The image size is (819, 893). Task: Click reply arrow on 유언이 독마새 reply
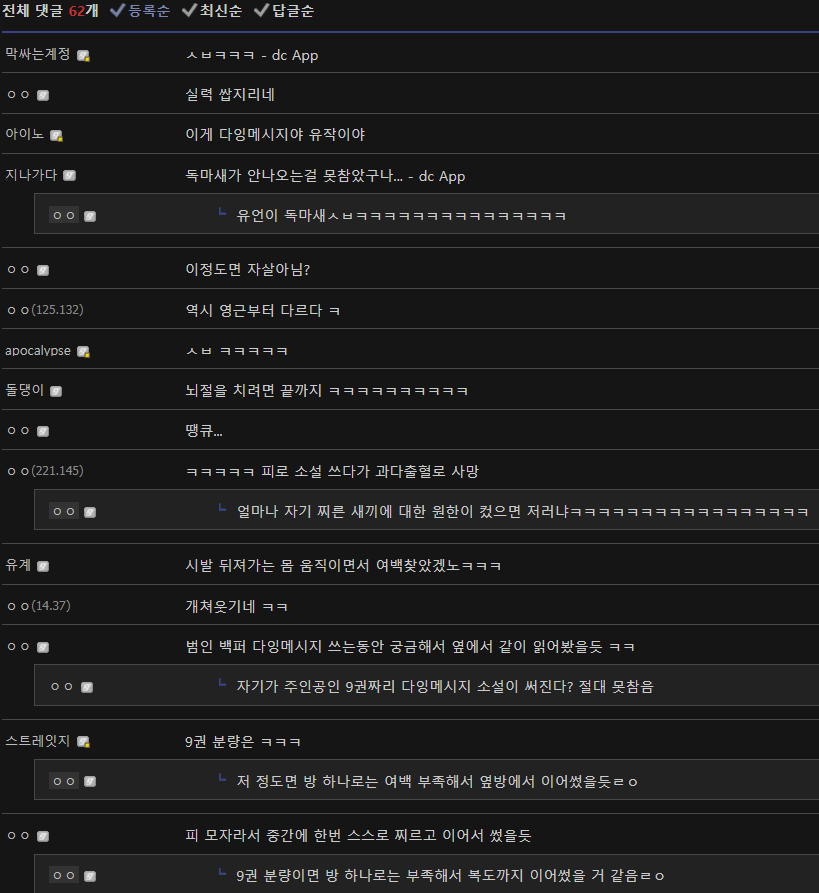(x=222, y=212)
